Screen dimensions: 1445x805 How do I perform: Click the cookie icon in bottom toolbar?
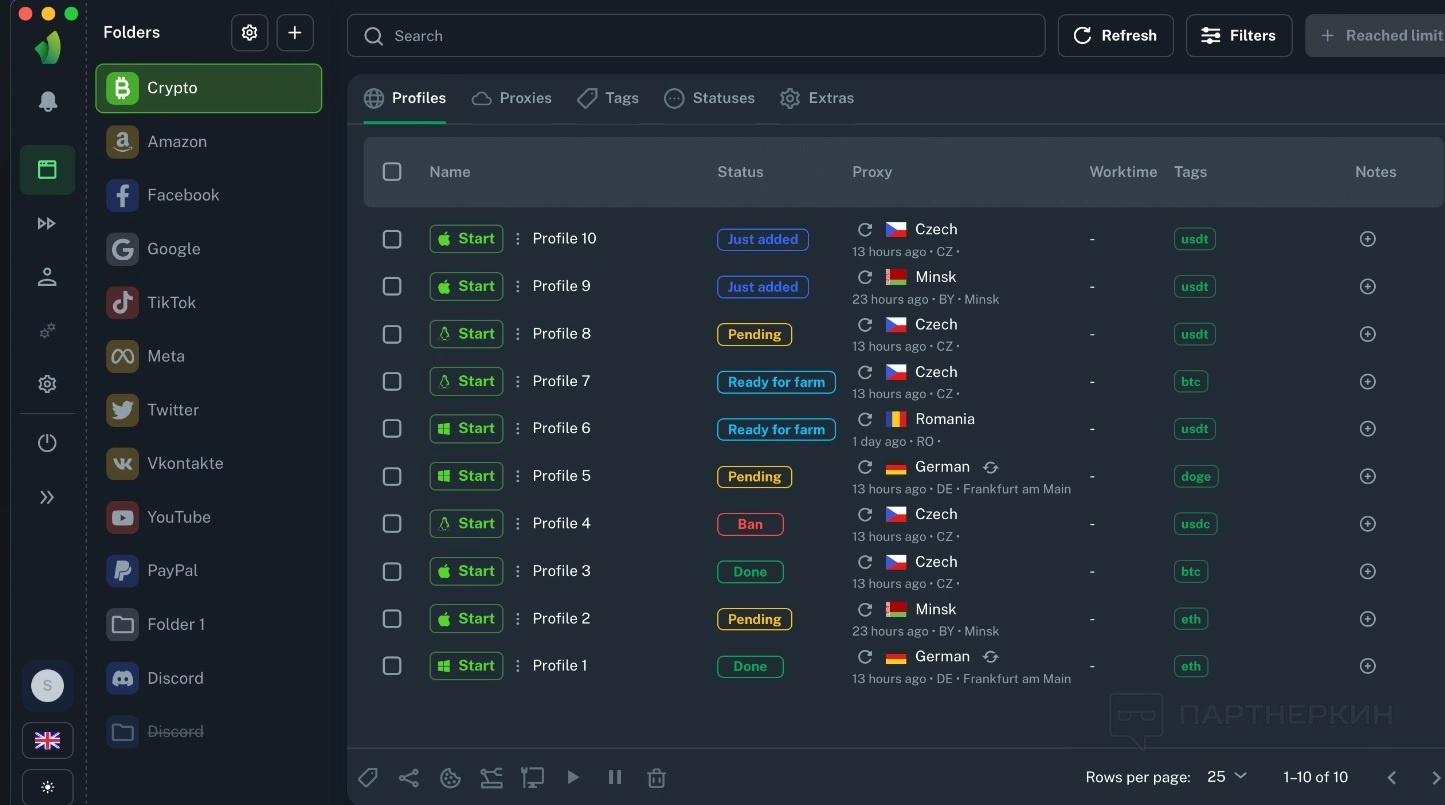450,777
